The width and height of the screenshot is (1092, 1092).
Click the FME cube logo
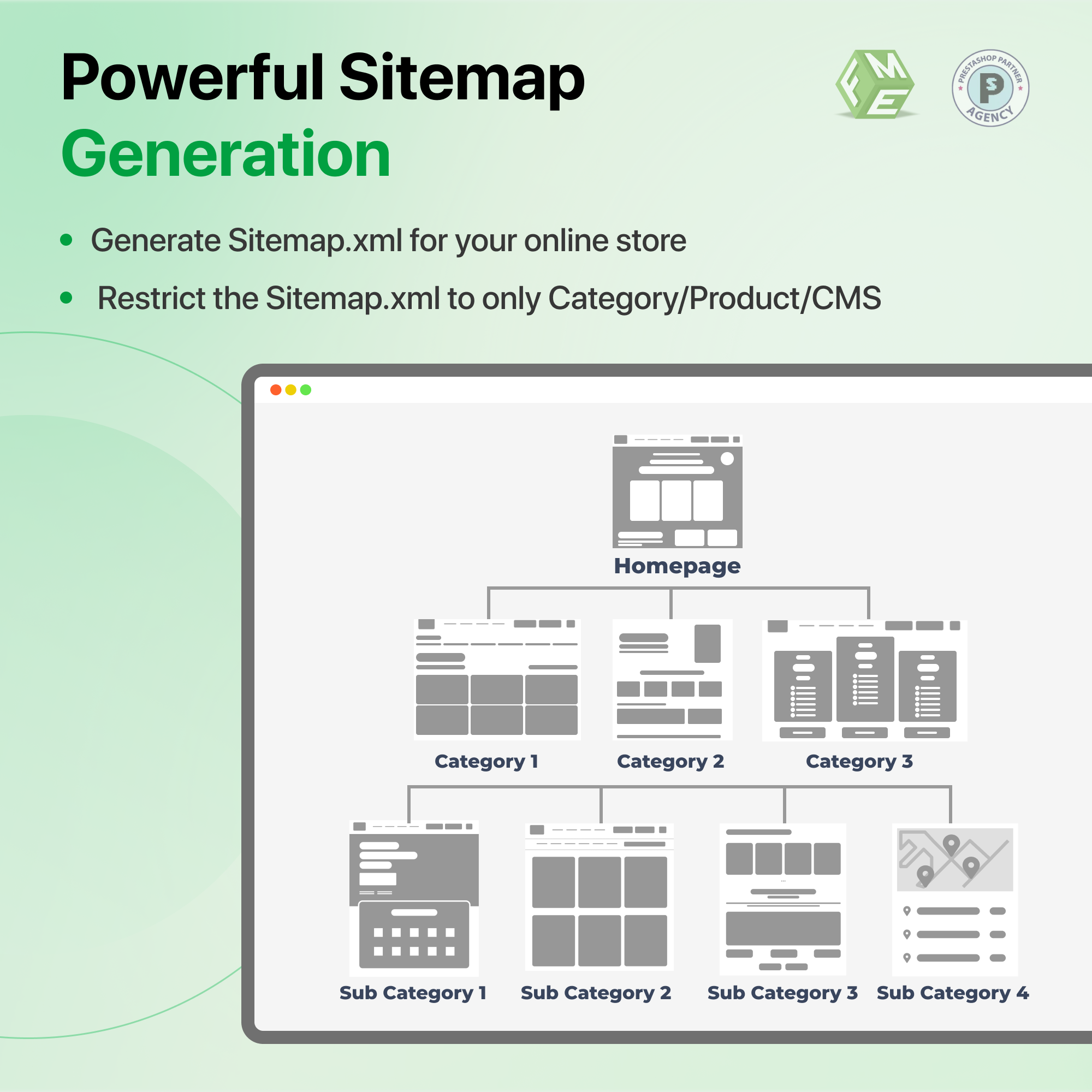click(x=876, y=85)
